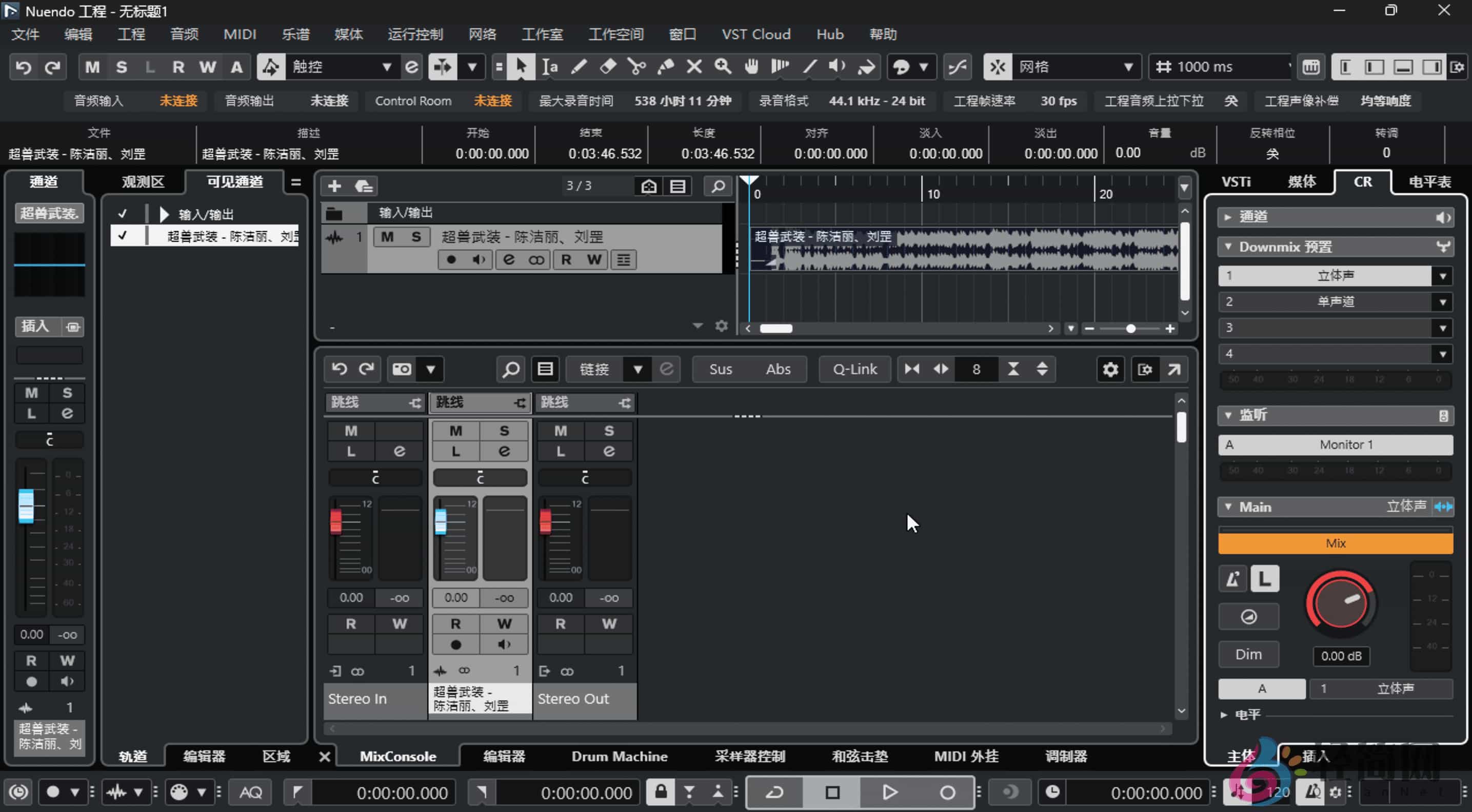Open the 网格 grid type dropdown
This screenshot has height=812, width=1472.
tap(1128, 67)
